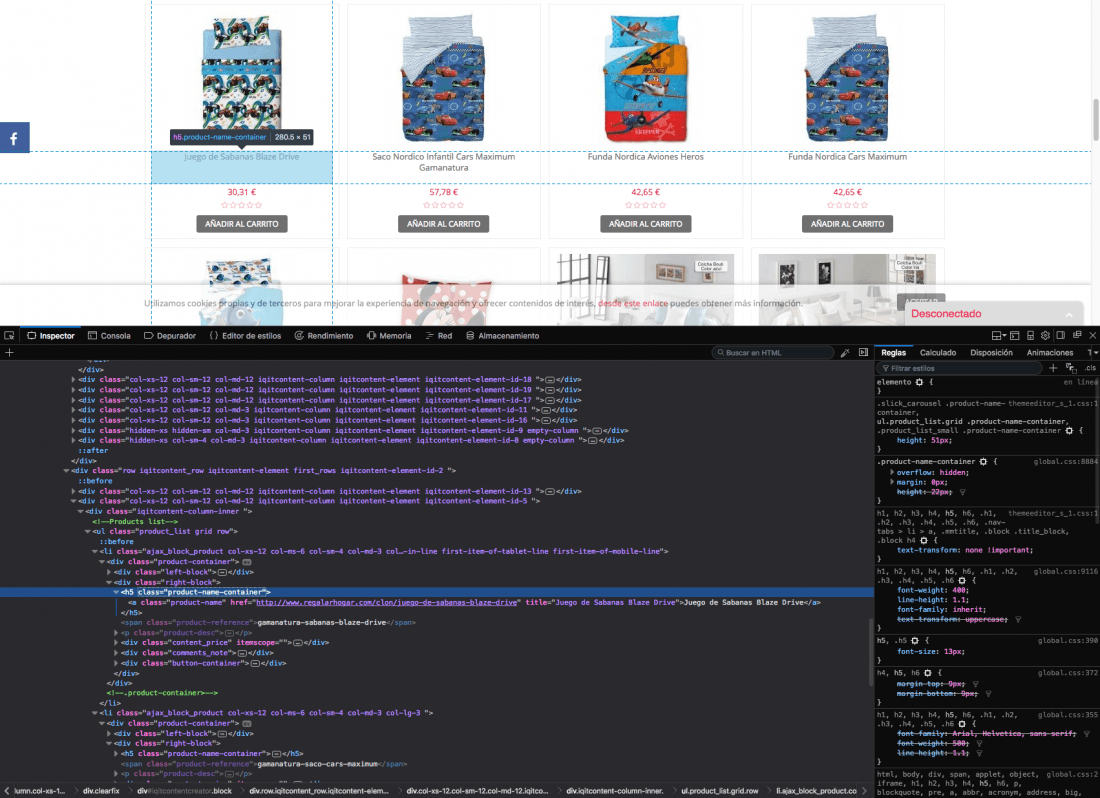The image size is (1100, 798).
Task: Click the Filtrar estilos filter field
Action: pos(959,368)
